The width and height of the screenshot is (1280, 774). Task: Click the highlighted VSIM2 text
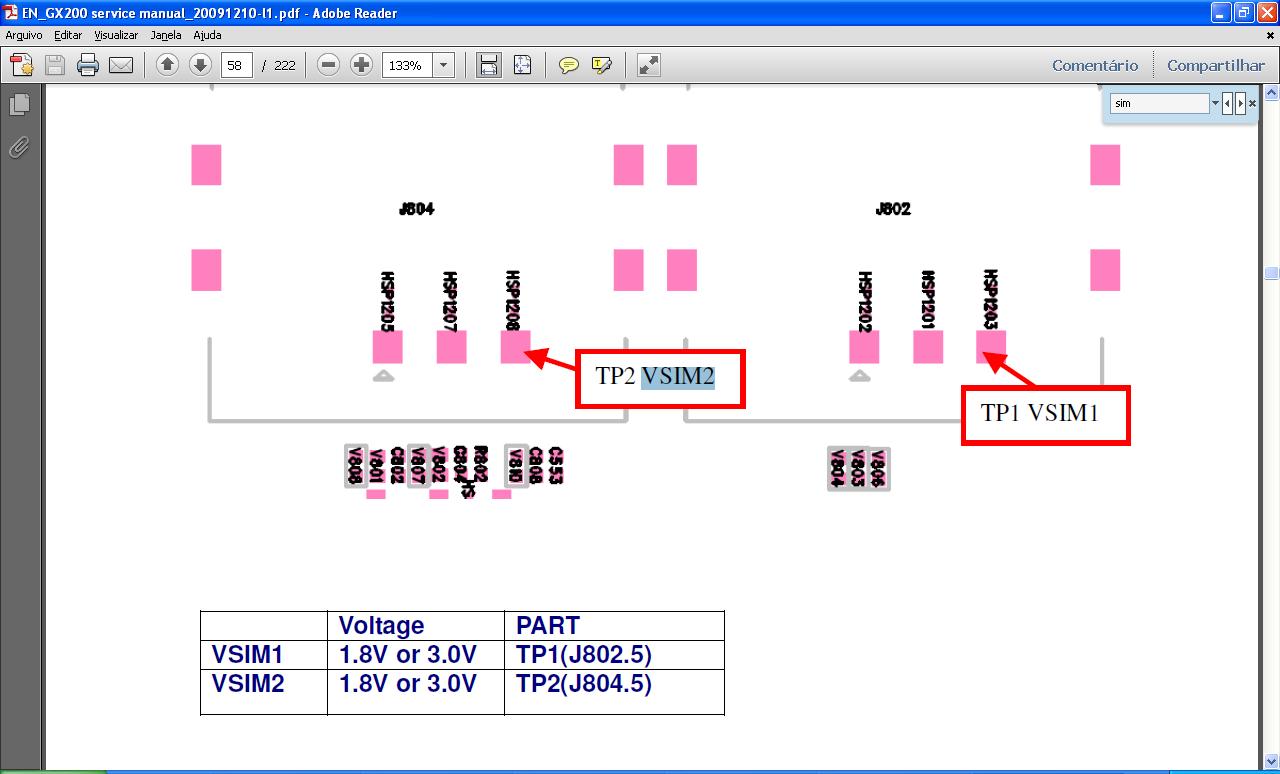point(678,377)
